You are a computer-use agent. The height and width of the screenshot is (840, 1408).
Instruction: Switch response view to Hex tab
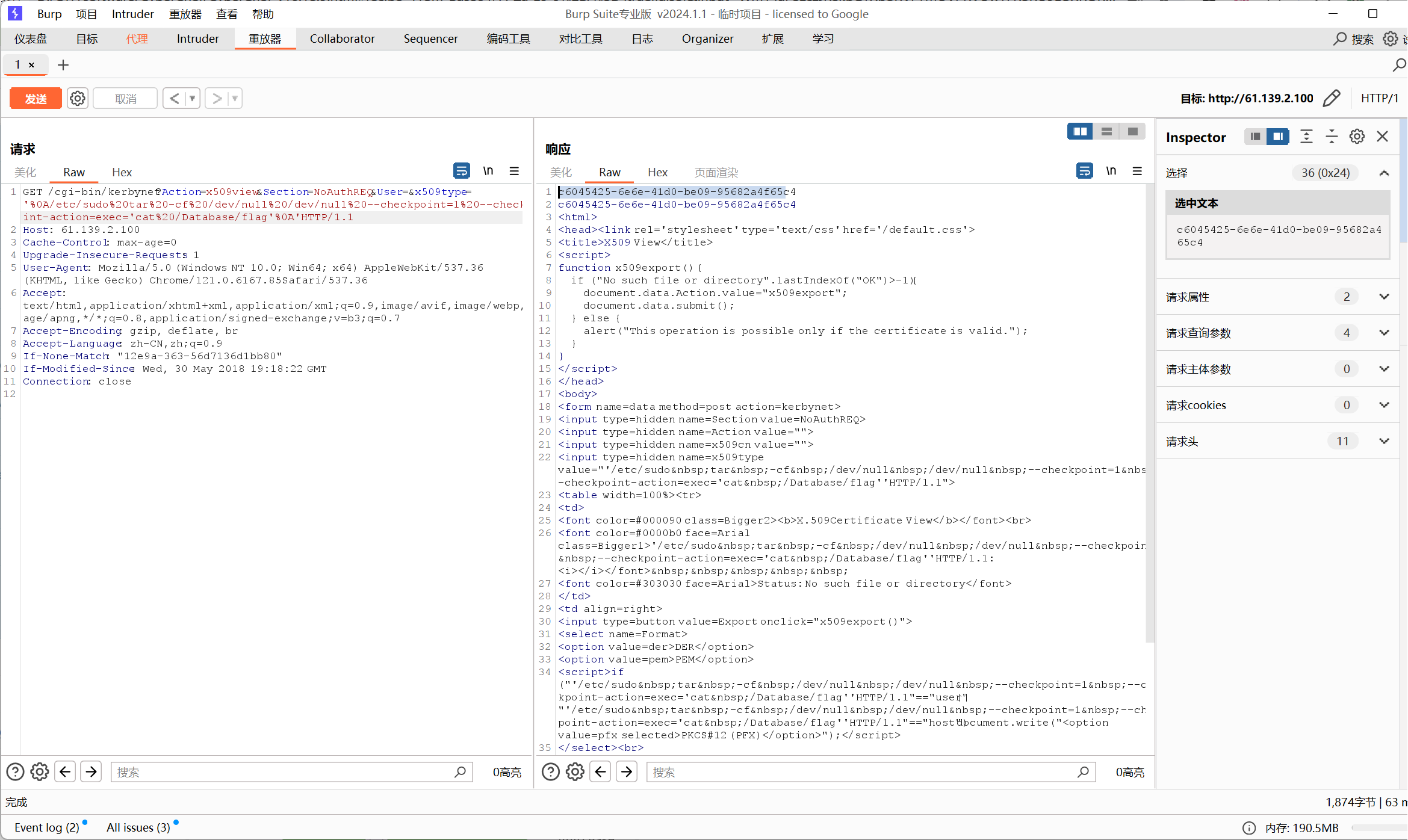point(657,173)
